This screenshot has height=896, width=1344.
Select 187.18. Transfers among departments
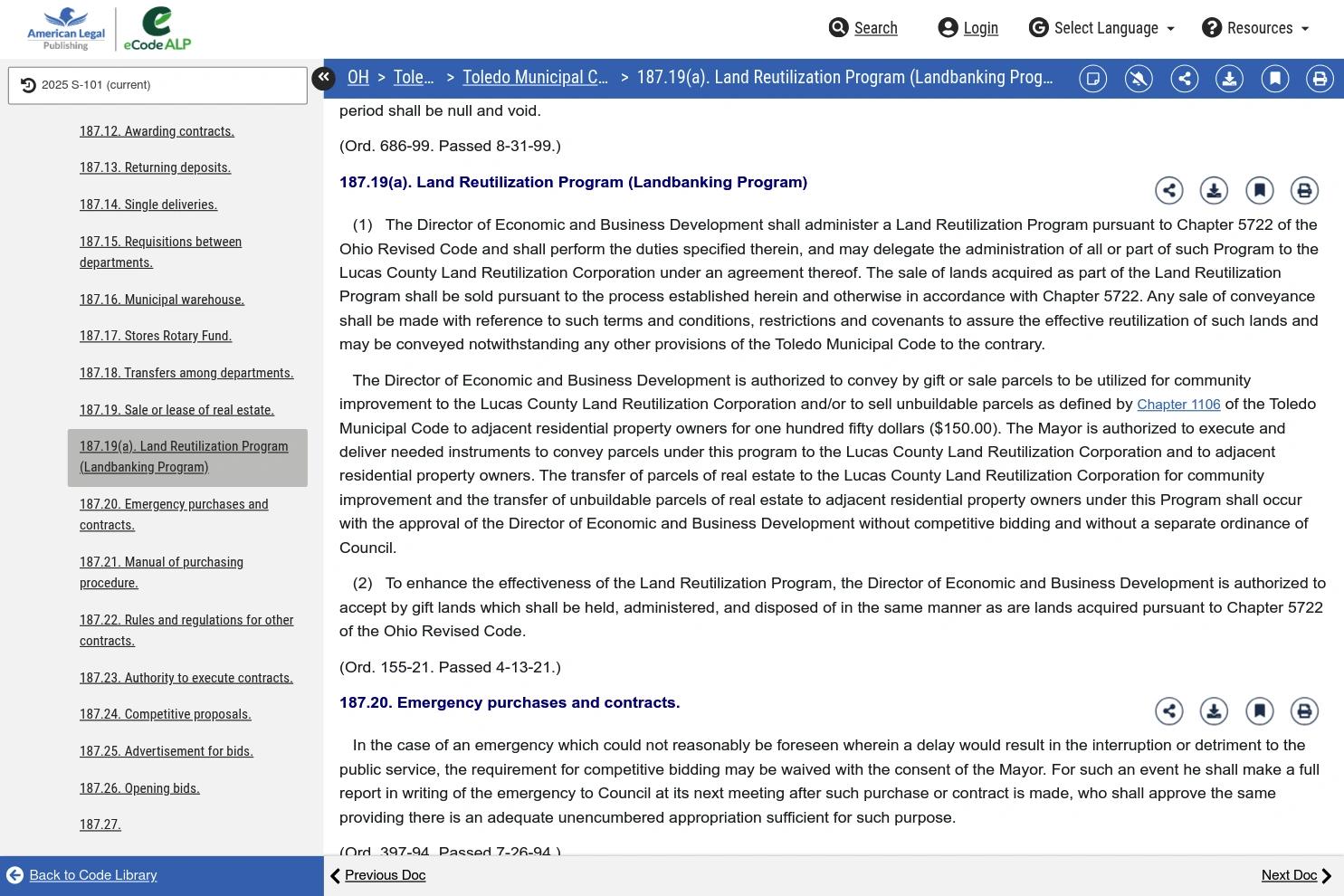[186, 373]
